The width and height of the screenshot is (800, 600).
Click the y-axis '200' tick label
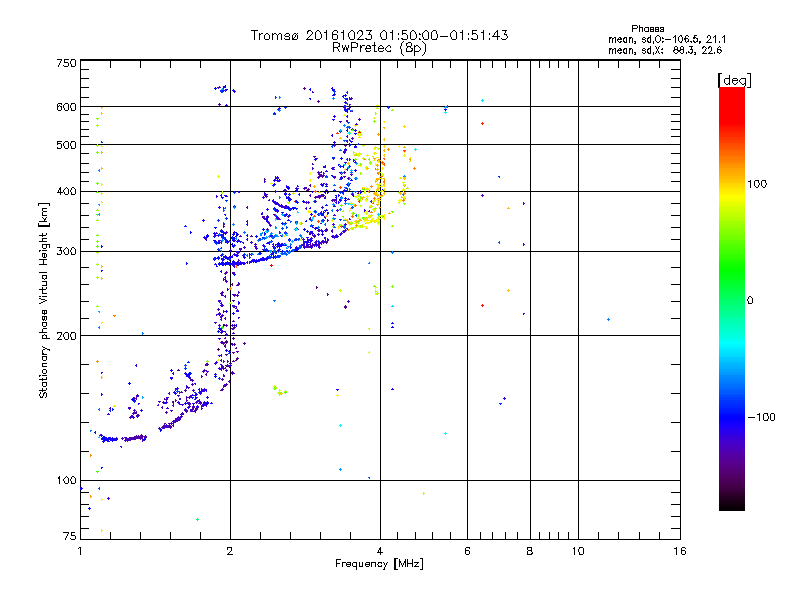tap(66, 336)
